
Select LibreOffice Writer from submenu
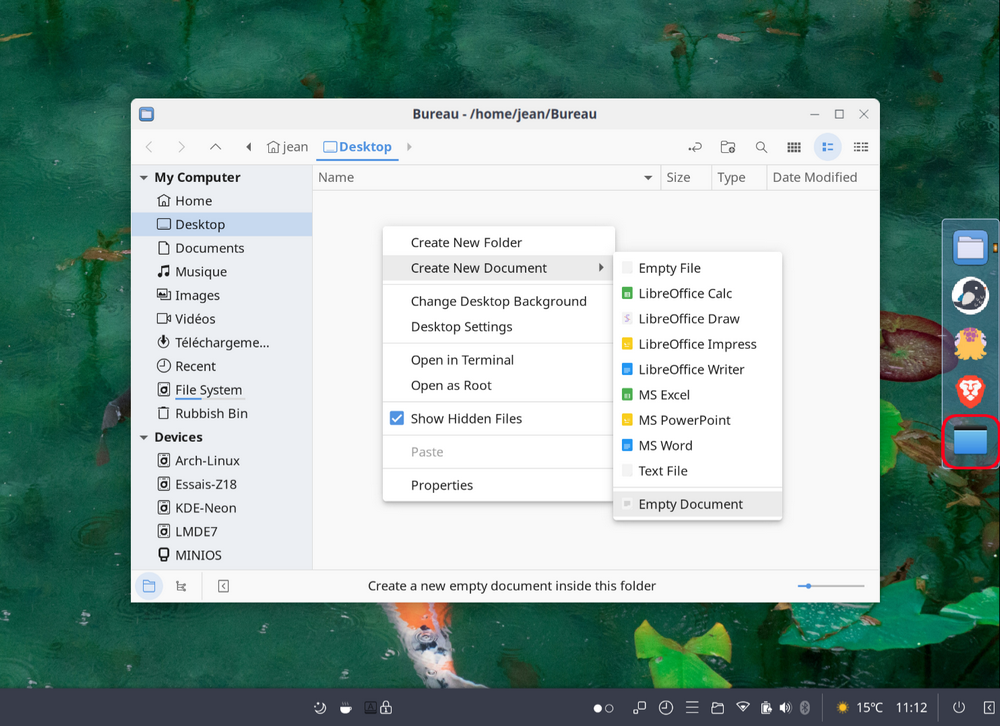coord(691,370)
